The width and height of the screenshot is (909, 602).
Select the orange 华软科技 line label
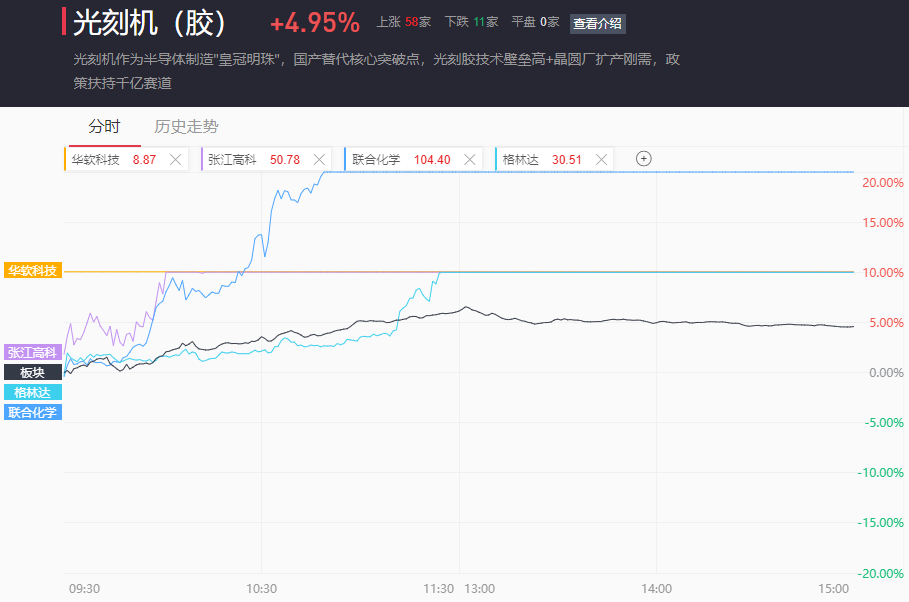coord(32,271)
